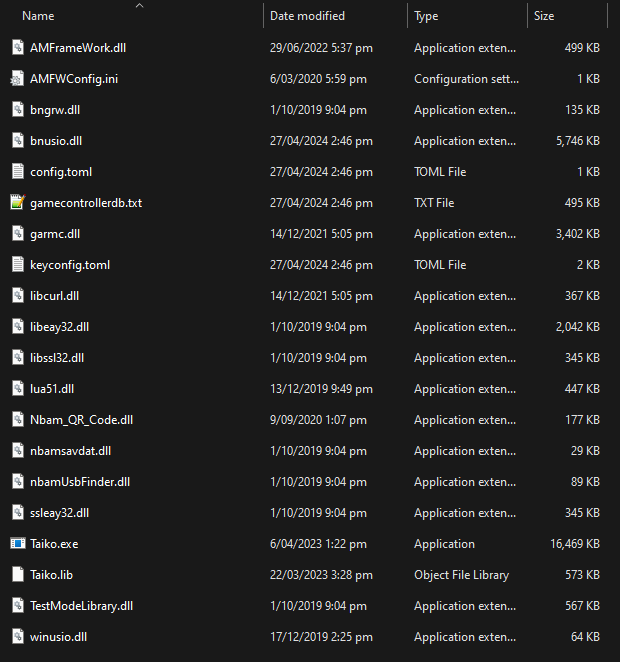Select the gamecontrollerdb.txt file icon
This screenshot has width=620, height=662.
point(17,203)
